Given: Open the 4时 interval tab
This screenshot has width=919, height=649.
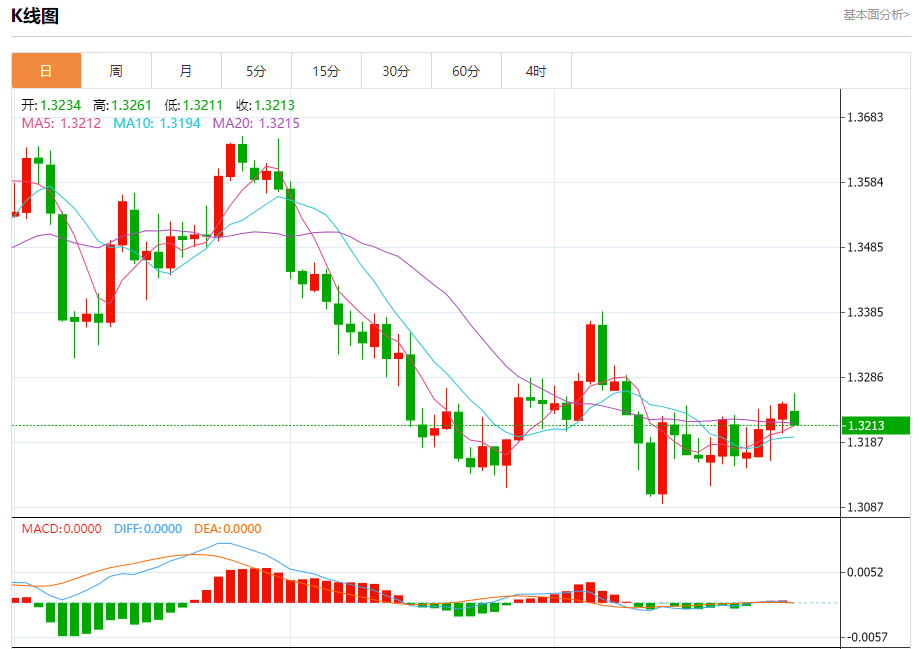Looking at the screenshot, I should click(536, 71).
